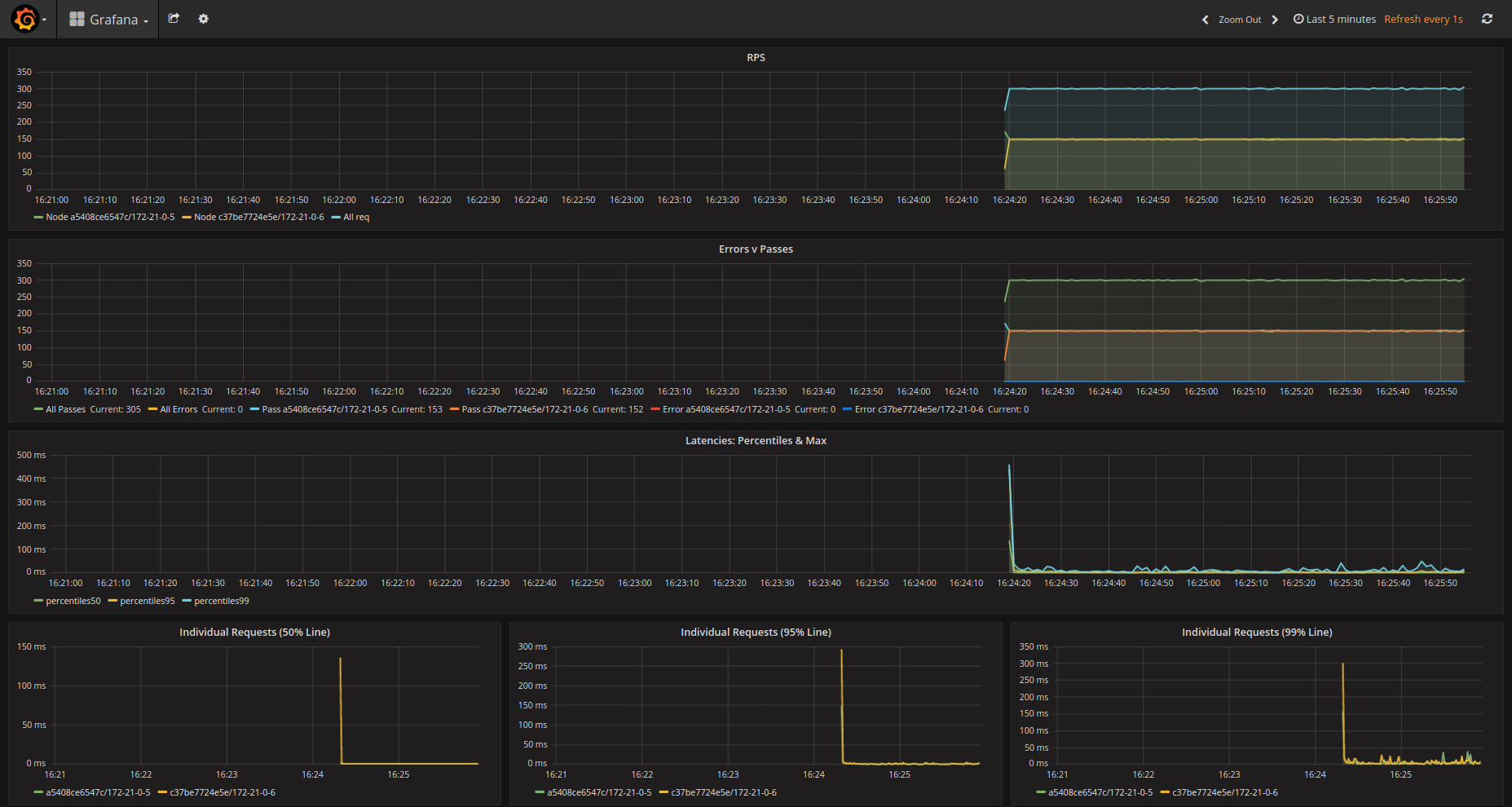Open the Grafana logo main menu
1512x807 pixels.
[x=29, y=19]
